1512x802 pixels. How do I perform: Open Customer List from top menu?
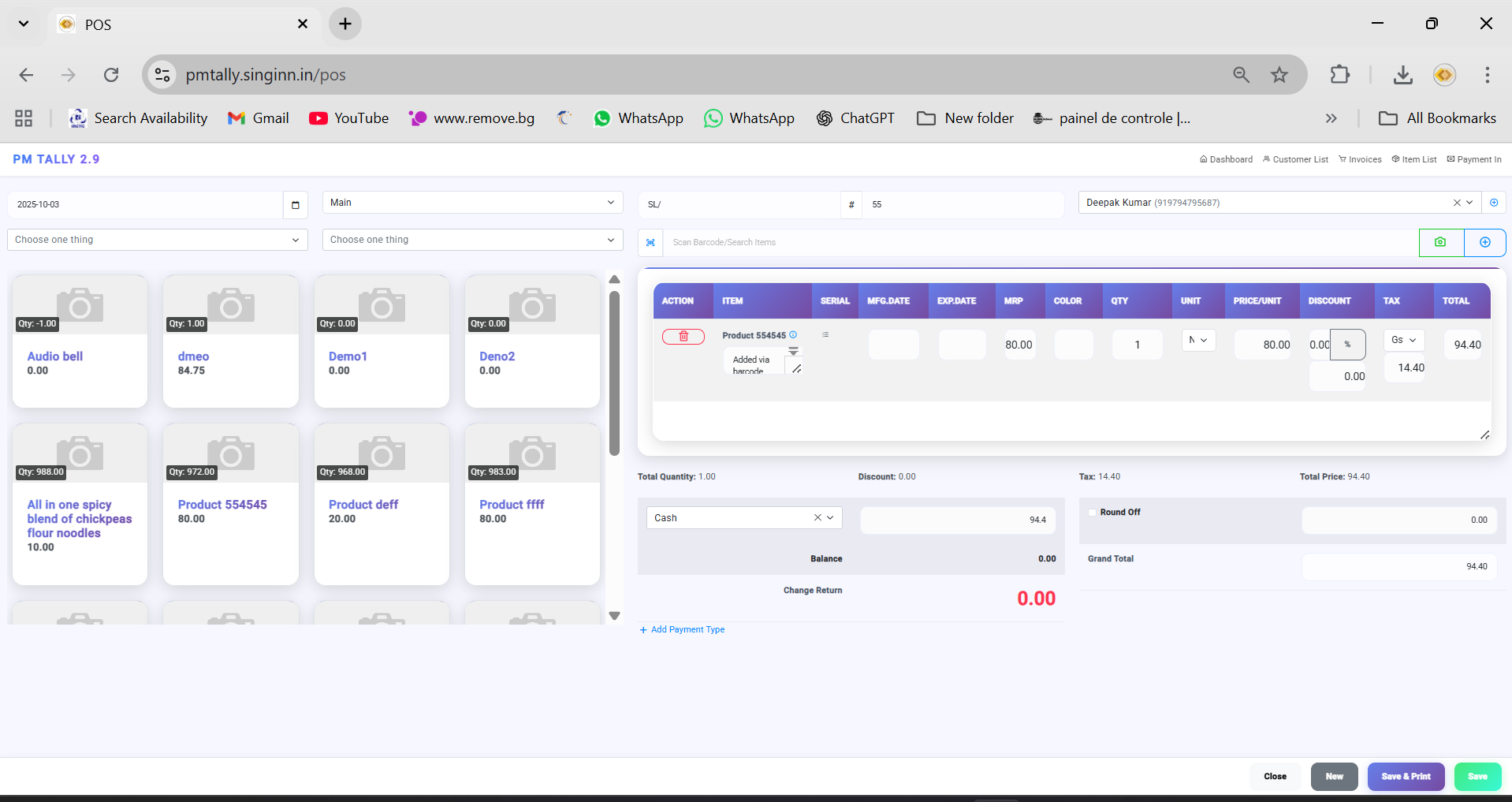tap(1295, 159)
